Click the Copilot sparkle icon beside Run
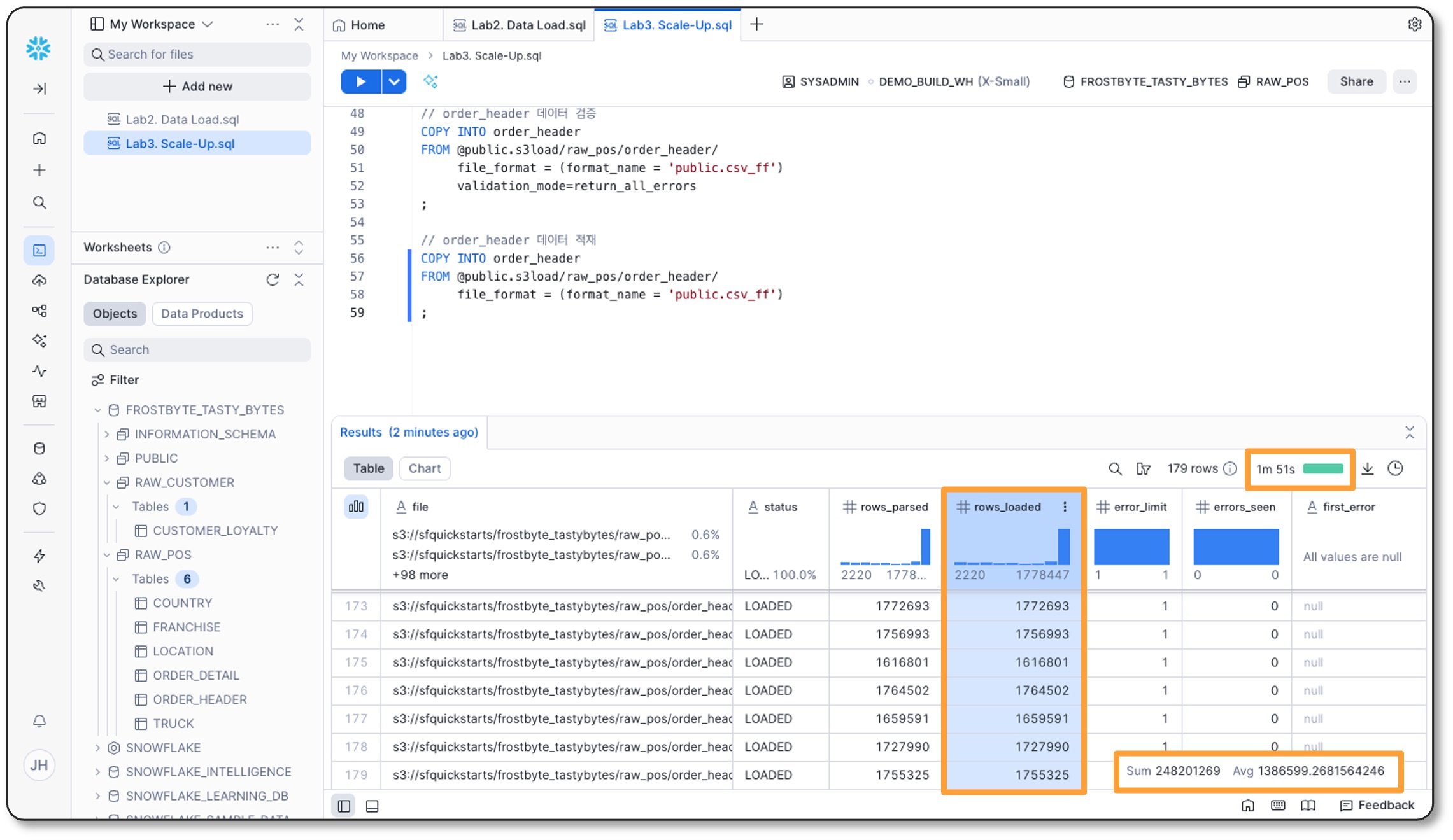This screenshot has width=1453, height=840. (430, 81)
